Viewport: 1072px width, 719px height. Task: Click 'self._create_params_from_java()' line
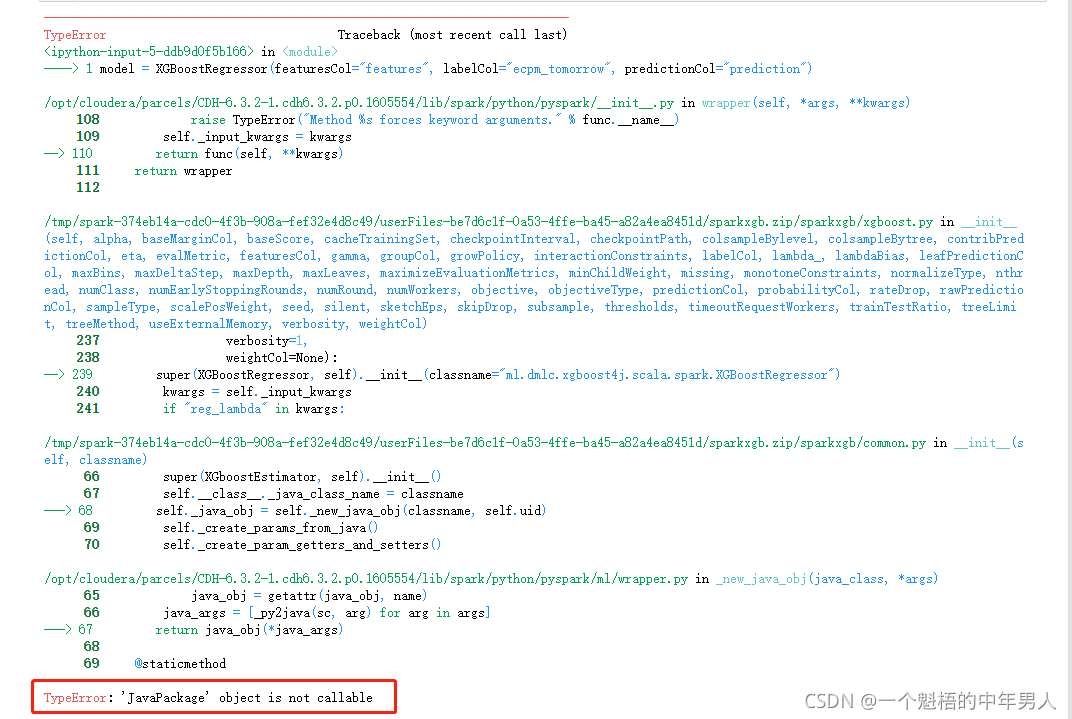(271, 528)
